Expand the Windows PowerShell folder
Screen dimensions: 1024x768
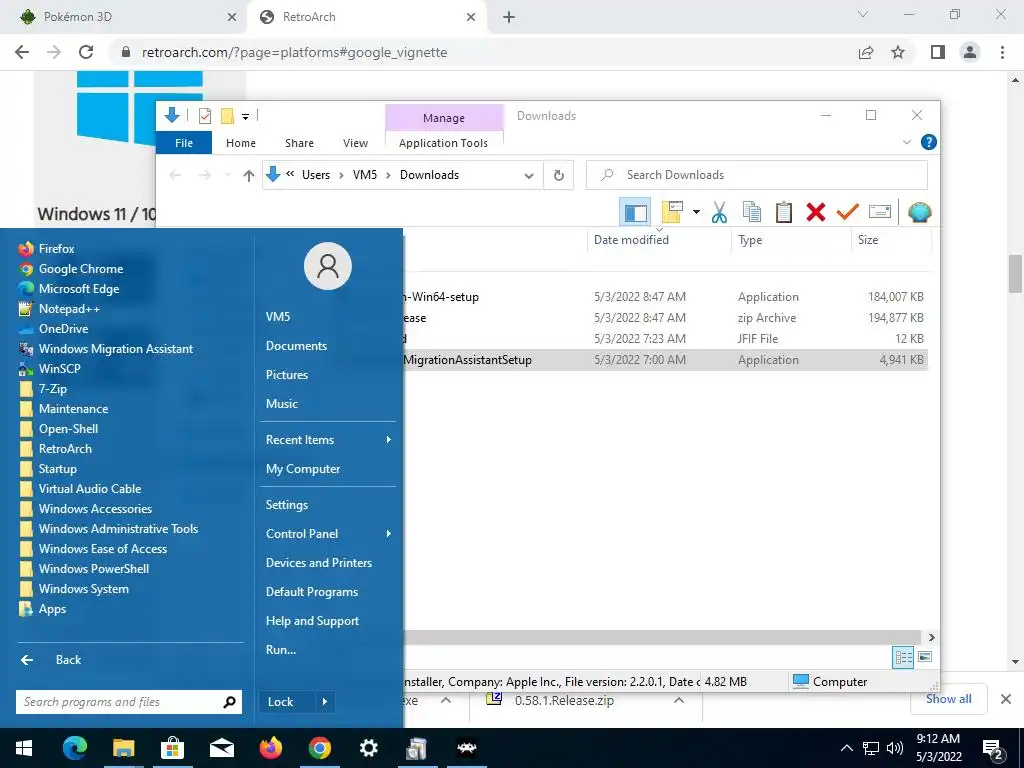click(x=93, y=569)
